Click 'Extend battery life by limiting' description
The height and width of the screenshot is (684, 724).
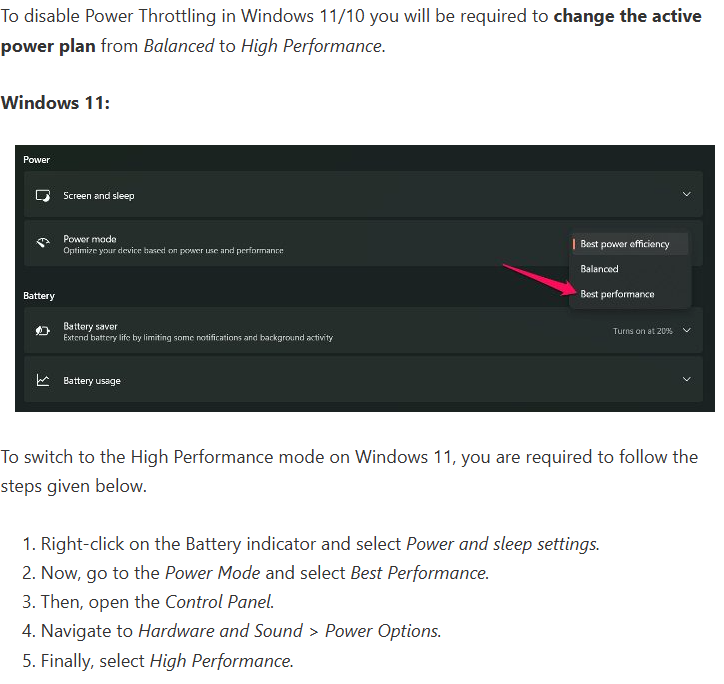[x=198, y=338]
